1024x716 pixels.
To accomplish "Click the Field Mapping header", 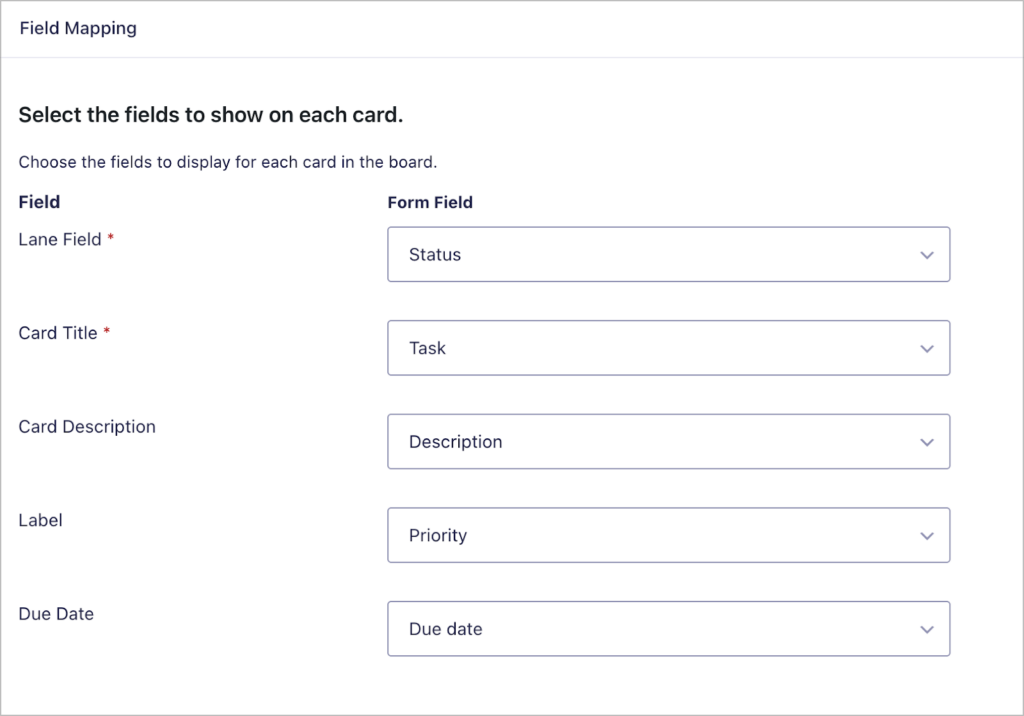I will tap(78, 28).
